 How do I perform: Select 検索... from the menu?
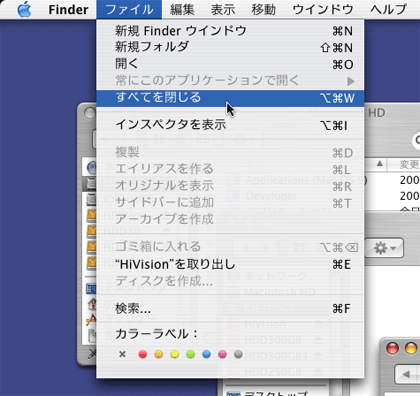pyautogui.click(x=230, y=309)
